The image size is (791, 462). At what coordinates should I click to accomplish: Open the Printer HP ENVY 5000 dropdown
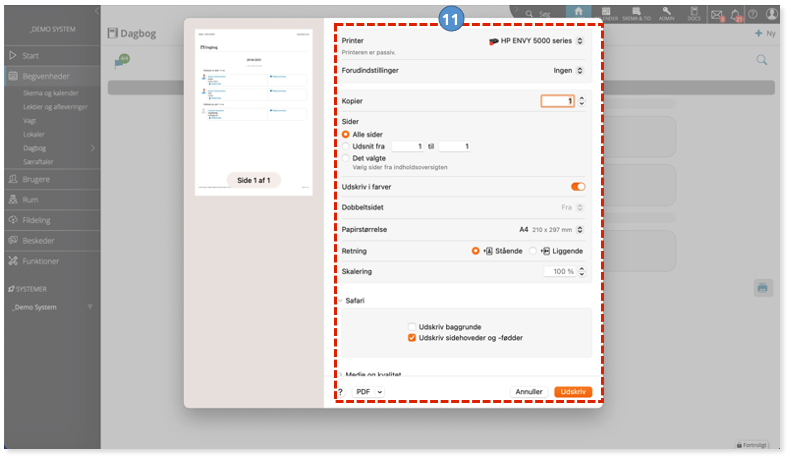click(536, 41)
